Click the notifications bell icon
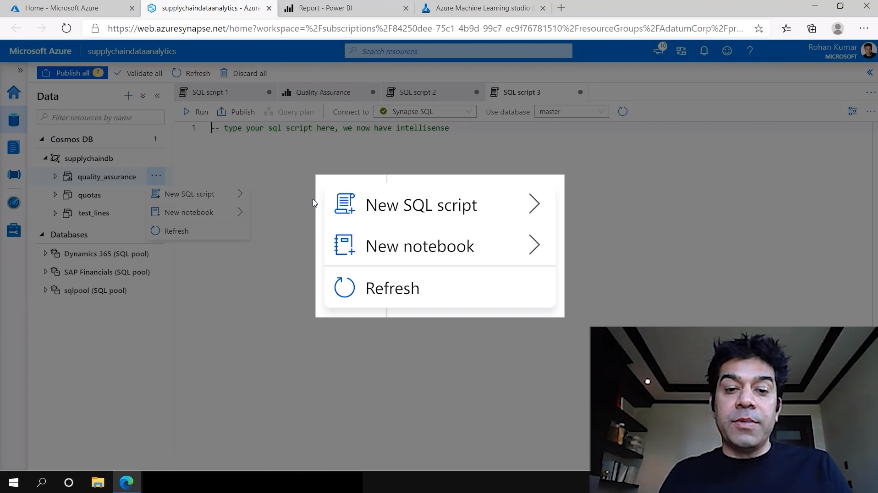The width and height of the screenshot is (878, 493). point(704,50)
